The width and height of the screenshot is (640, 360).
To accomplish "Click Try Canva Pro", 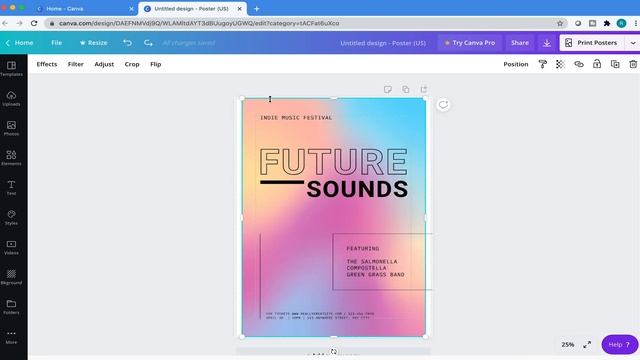I will (x=470, y=43).
